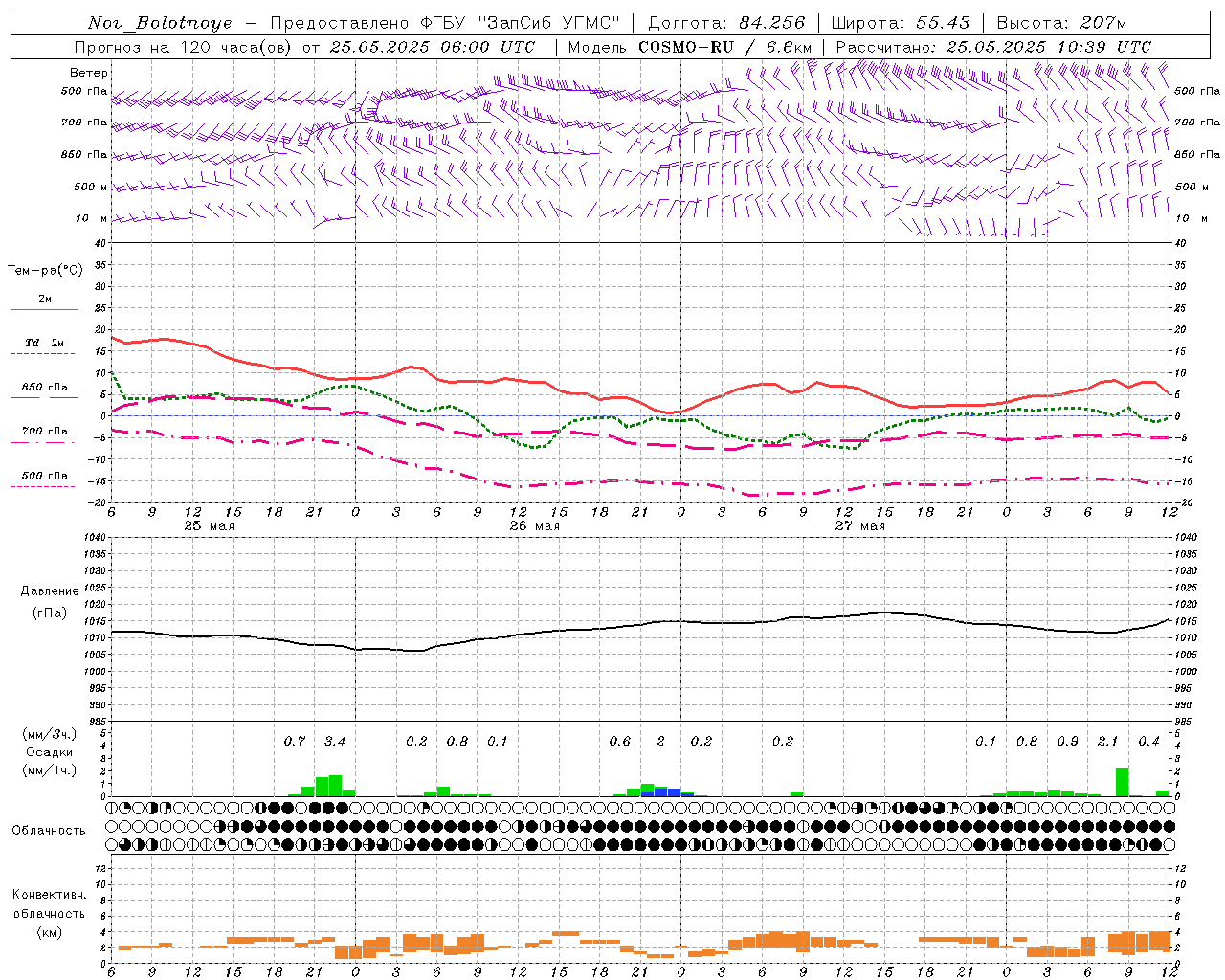Click the model name COSMO-RU / 6.6км
This screenshot has height=980, width=1225.
(725, 47)
